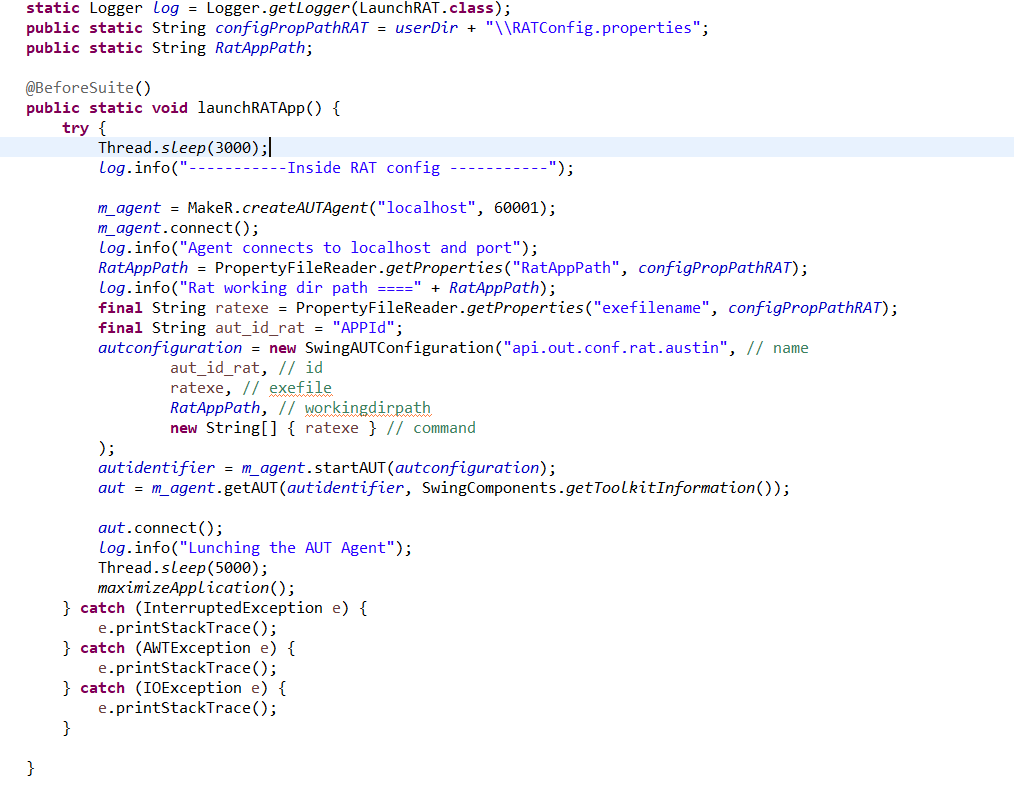Click 'Lunching the AUT Agent' log string

pyautogui.click(x=286, y=548)
